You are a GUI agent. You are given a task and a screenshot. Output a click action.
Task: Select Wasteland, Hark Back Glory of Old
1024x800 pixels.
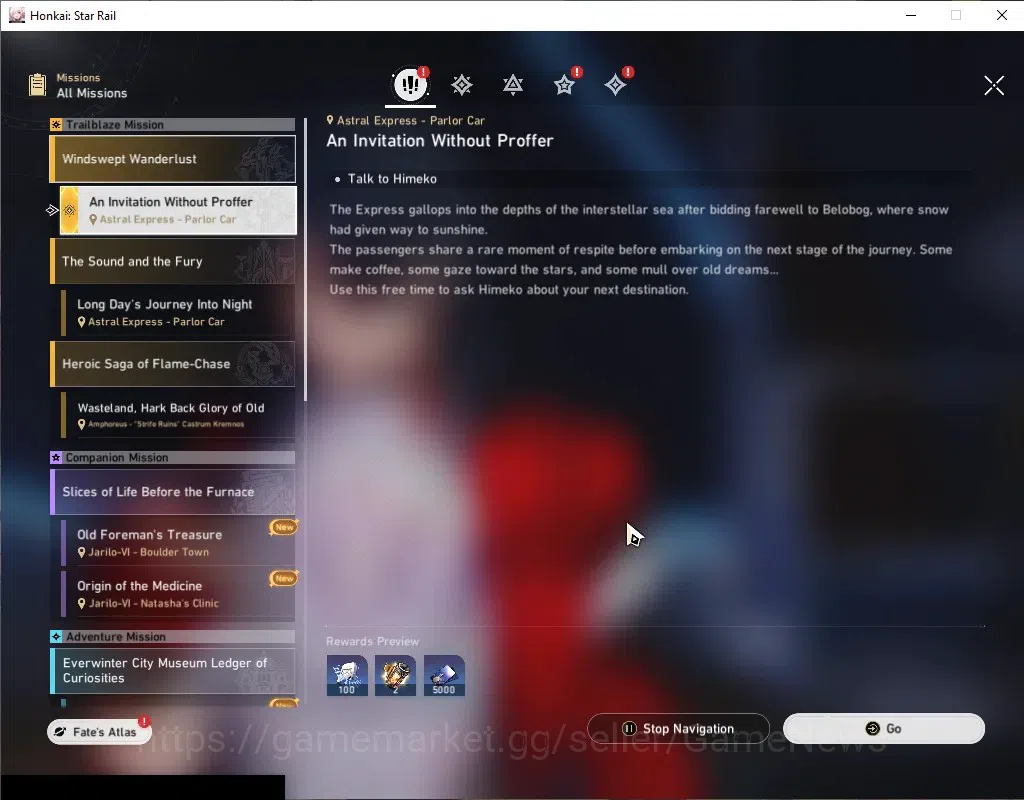178,415
